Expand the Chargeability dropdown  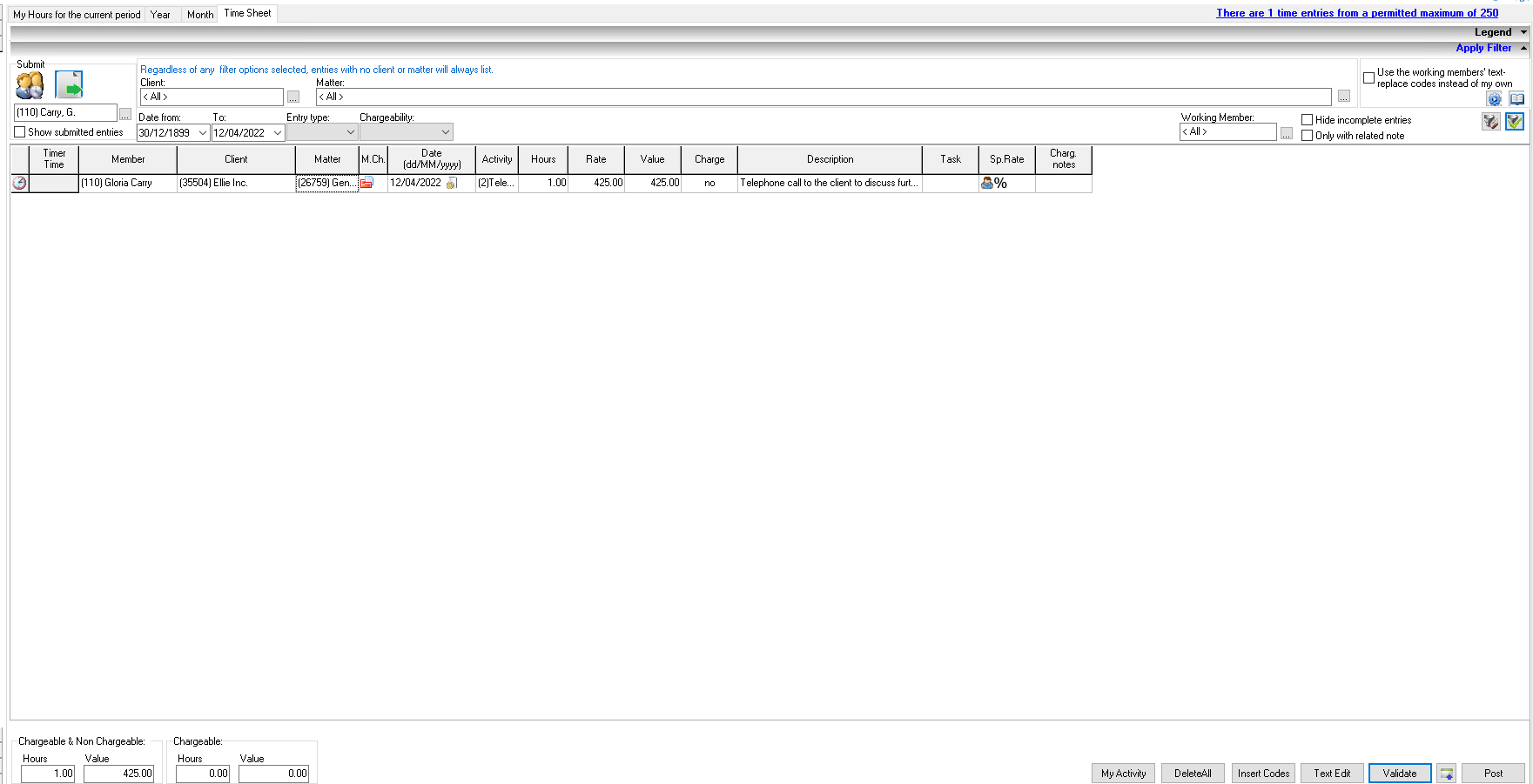click(446, 132)
